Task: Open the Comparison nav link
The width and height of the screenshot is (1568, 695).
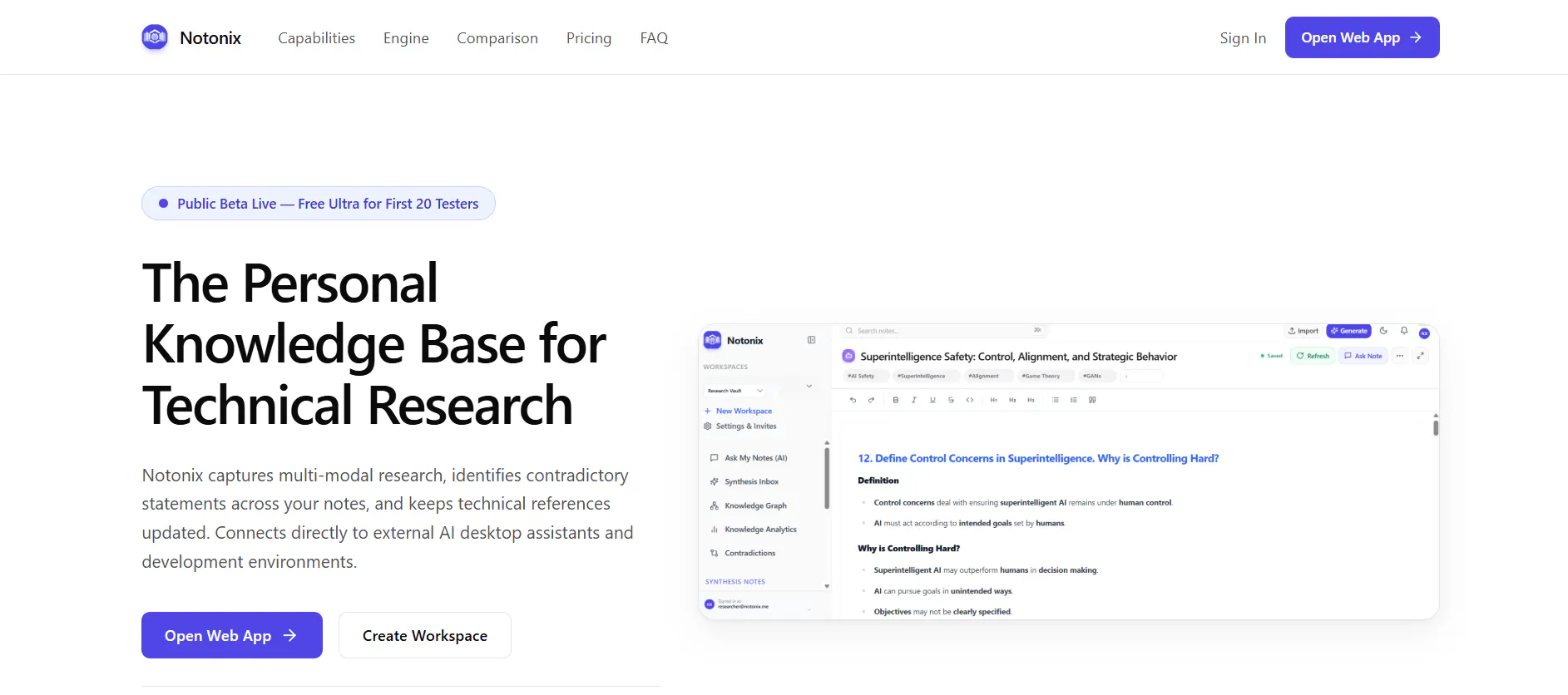Action: coord(497,38)
